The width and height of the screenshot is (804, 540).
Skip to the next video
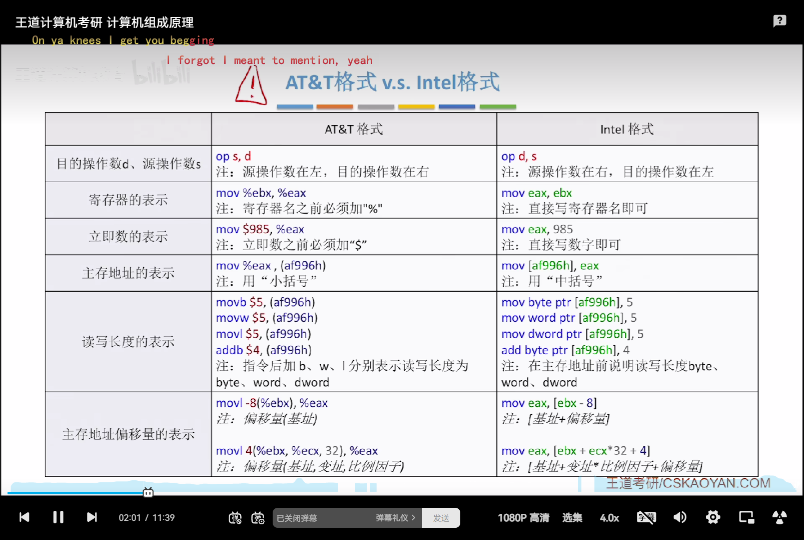tap(92, 517)
